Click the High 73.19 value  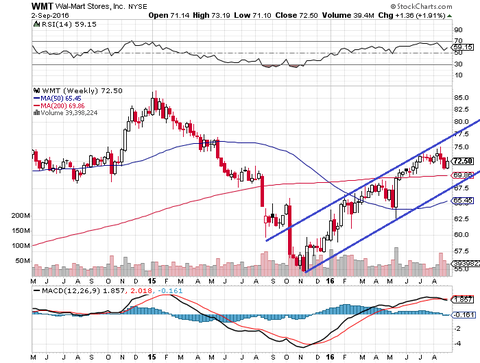[211, 15]
